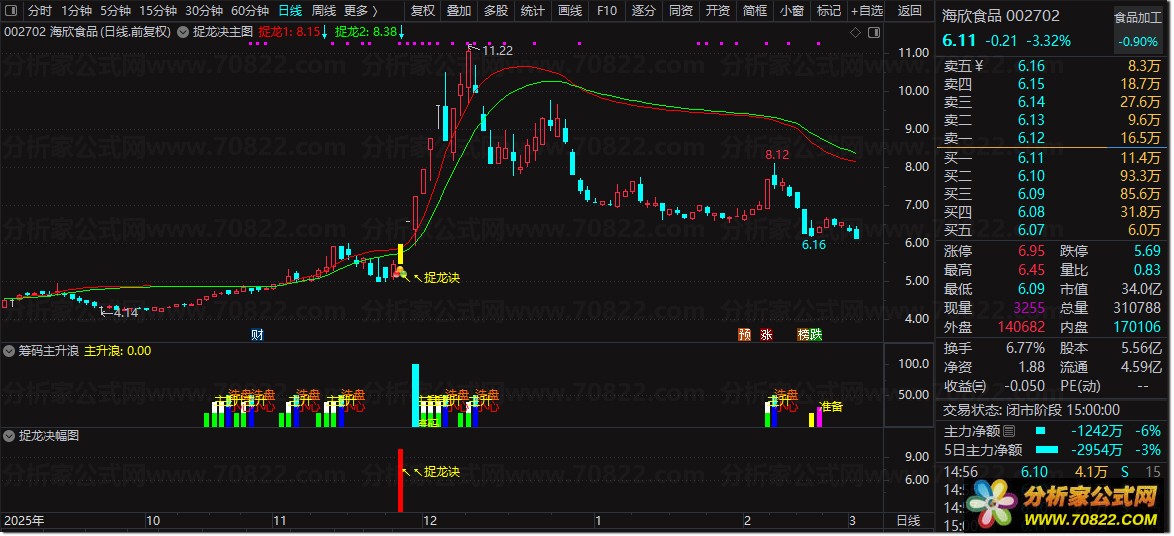This screenshot has height=536, width=1174.
Task: Switch to 分时 chart view
Action: (40, 10)
